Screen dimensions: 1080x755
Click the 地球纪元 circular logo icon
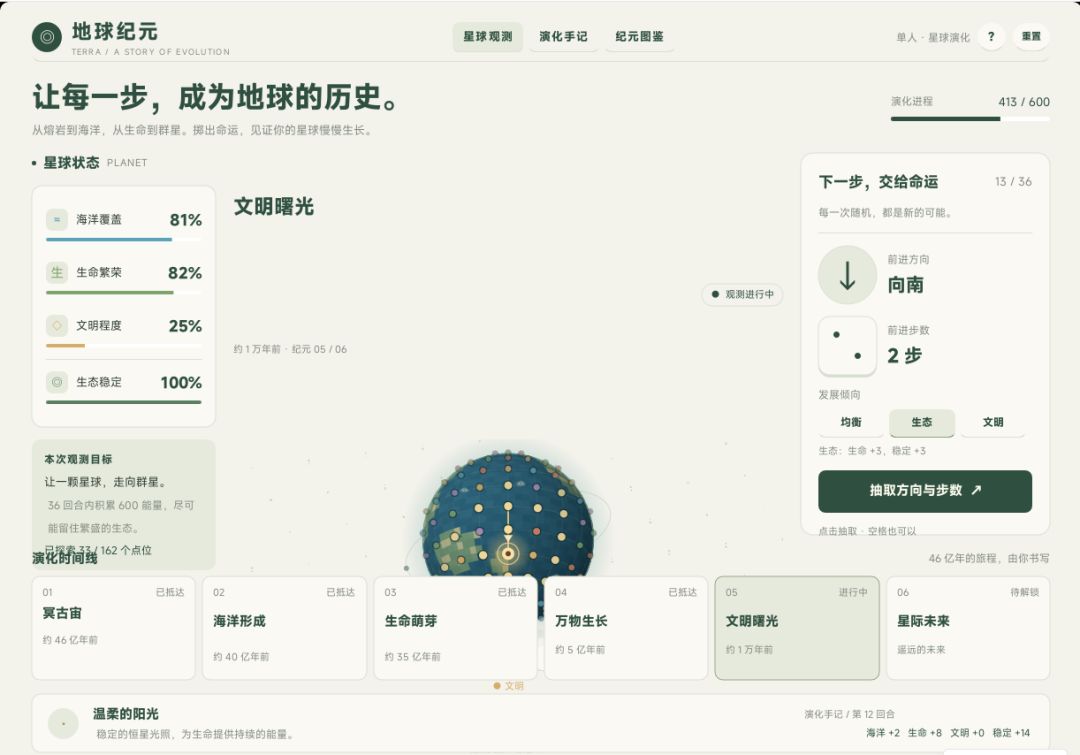[x=47, y=37]
